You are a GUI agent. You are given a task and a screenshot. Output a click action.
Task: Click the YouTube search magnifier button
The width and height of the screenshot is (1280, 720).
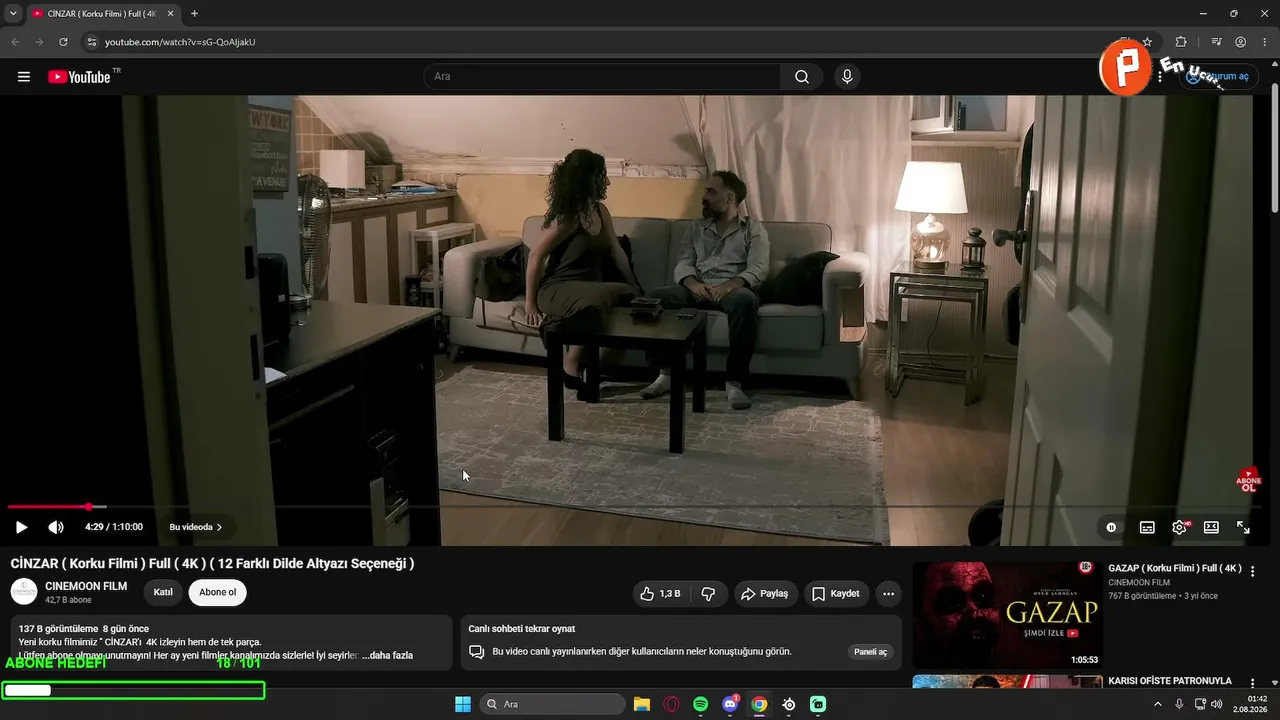click(802, 77)
